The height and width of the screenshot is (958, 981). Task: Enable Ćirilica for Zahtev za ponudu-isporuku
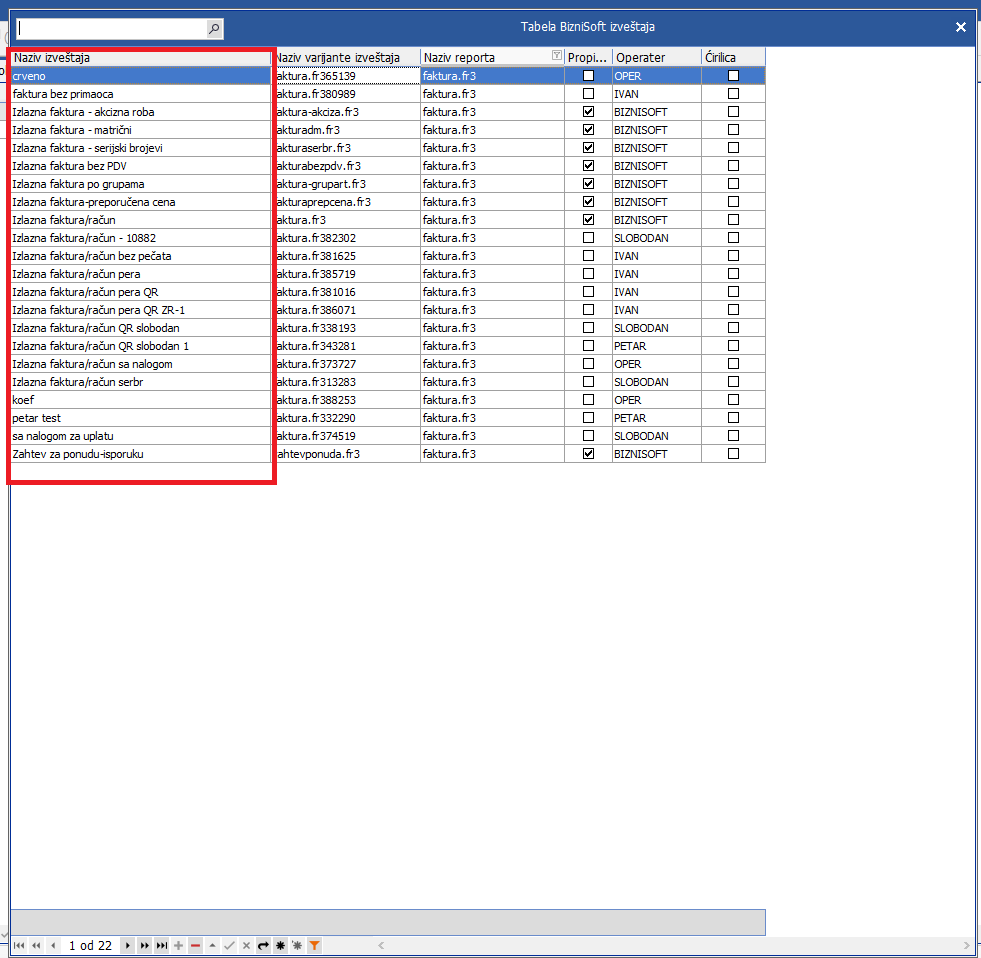(x=733, y=454)
